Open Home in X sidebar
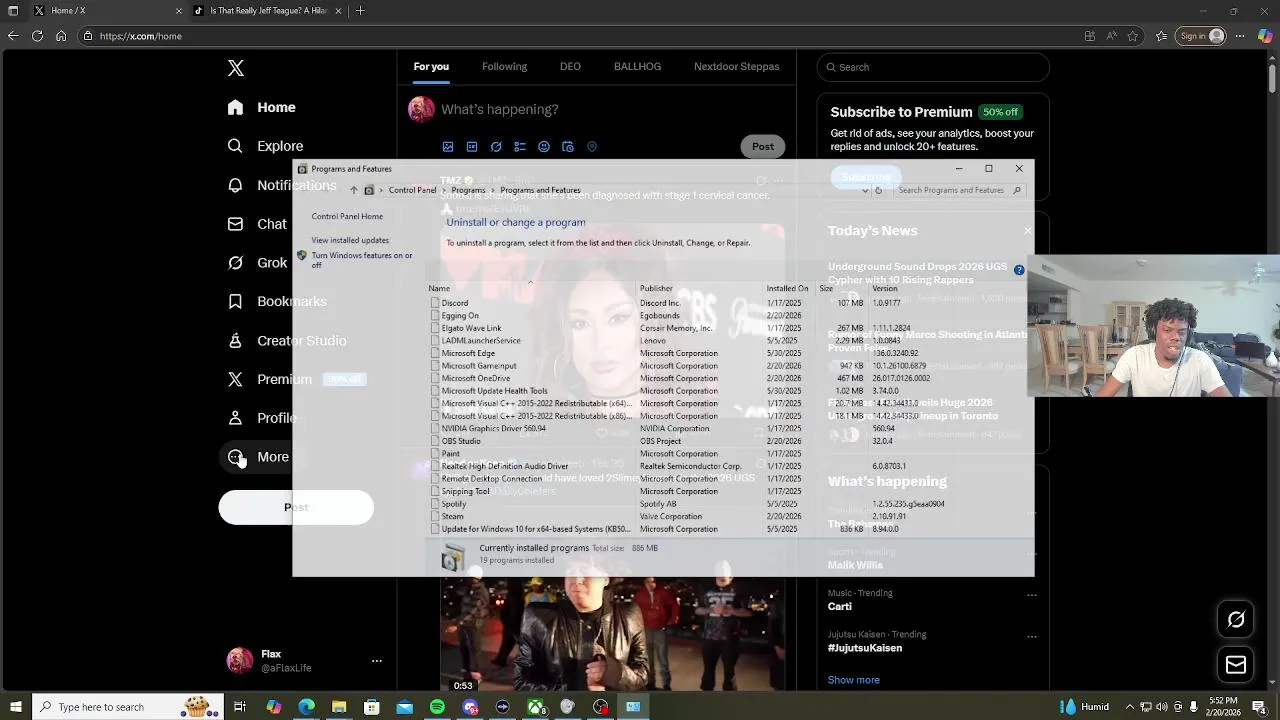 (x=261, y=107)
